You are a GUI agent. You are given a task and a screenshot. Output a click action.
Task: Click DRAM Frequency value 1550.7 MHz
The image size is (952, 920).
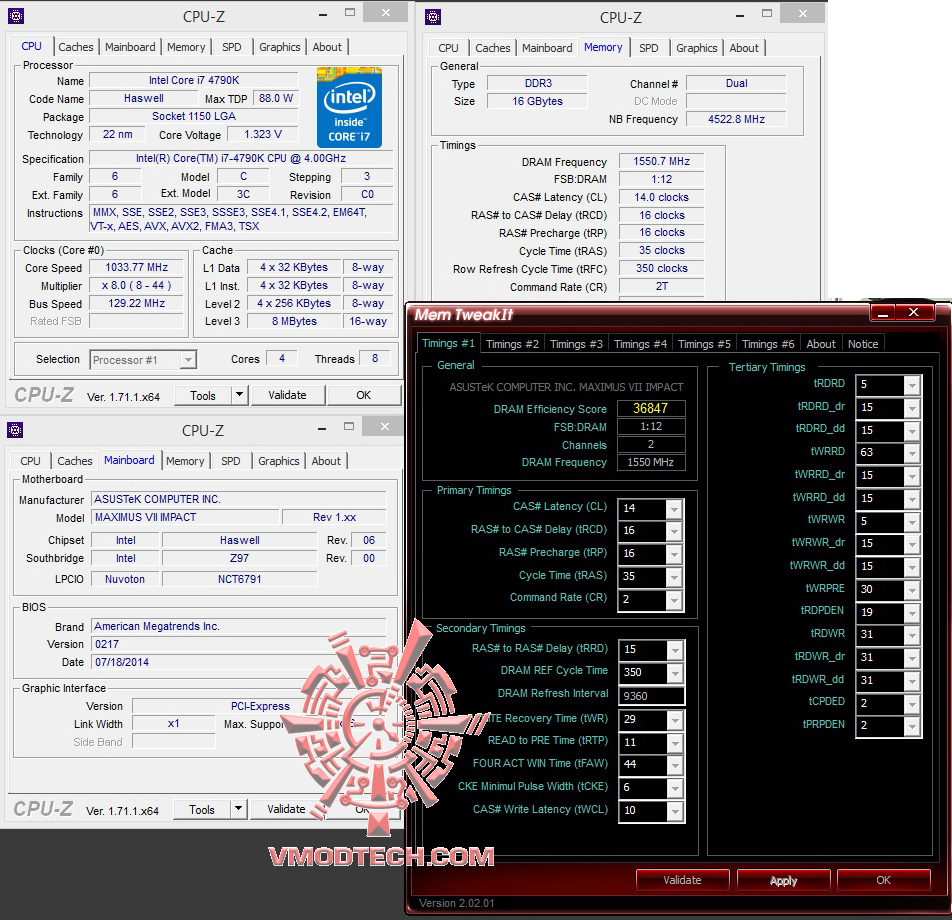[661, 162]
